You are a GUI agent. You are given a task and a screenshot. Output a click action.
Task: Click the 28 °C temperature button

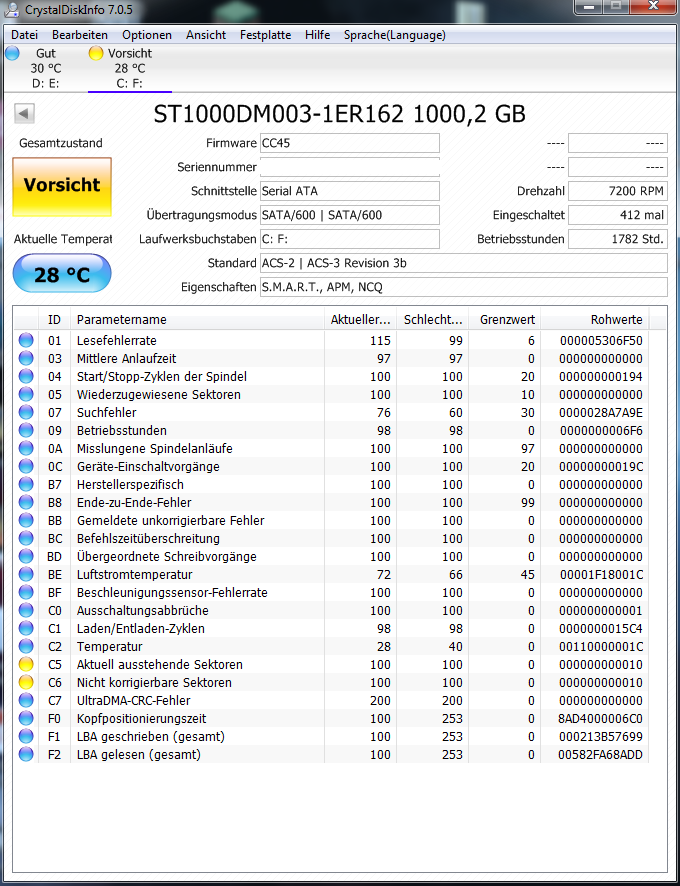tap(62, 273)
